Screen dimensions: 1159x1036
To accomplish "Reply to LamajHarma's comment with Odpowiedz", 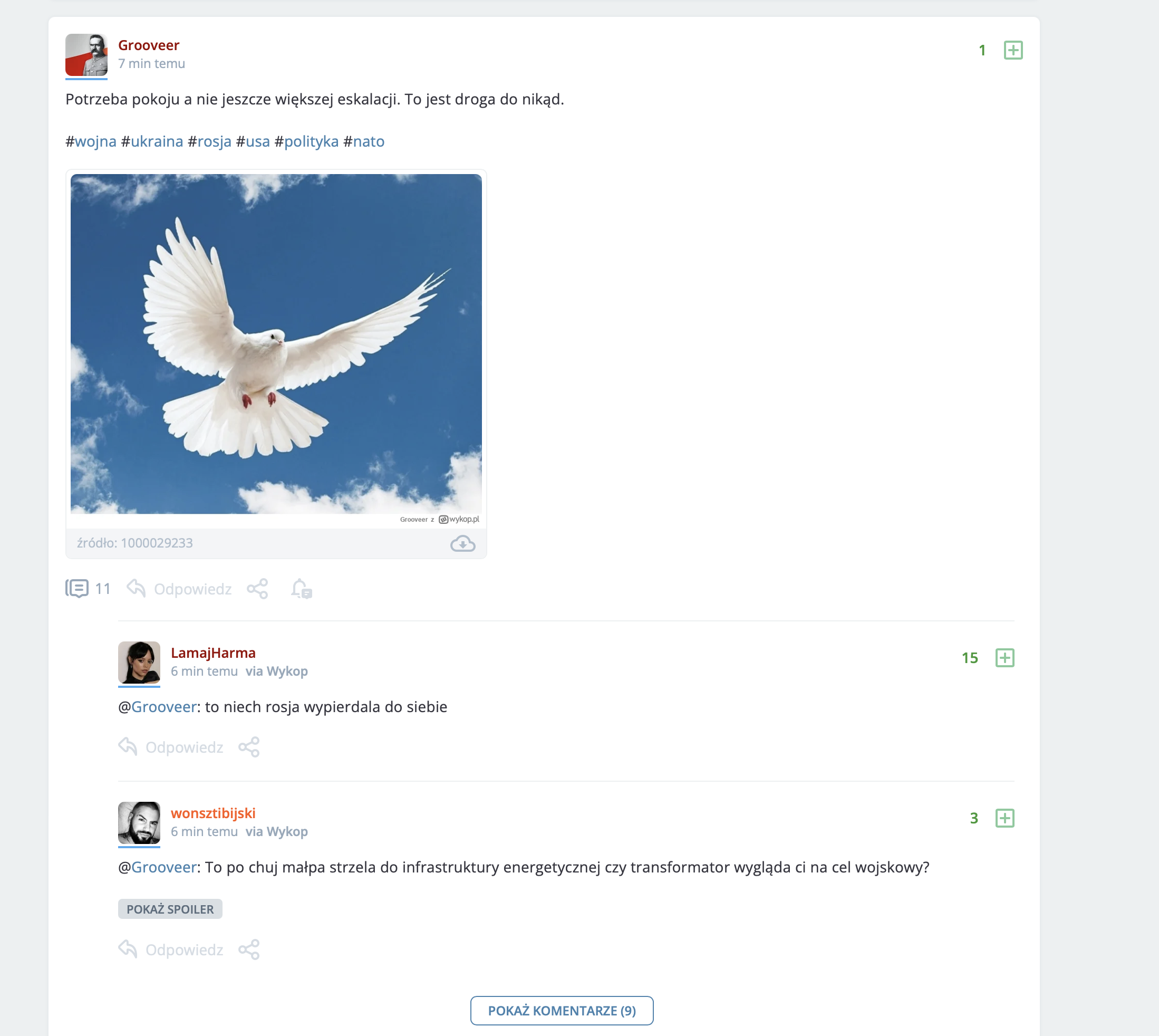I will point(171,747).
